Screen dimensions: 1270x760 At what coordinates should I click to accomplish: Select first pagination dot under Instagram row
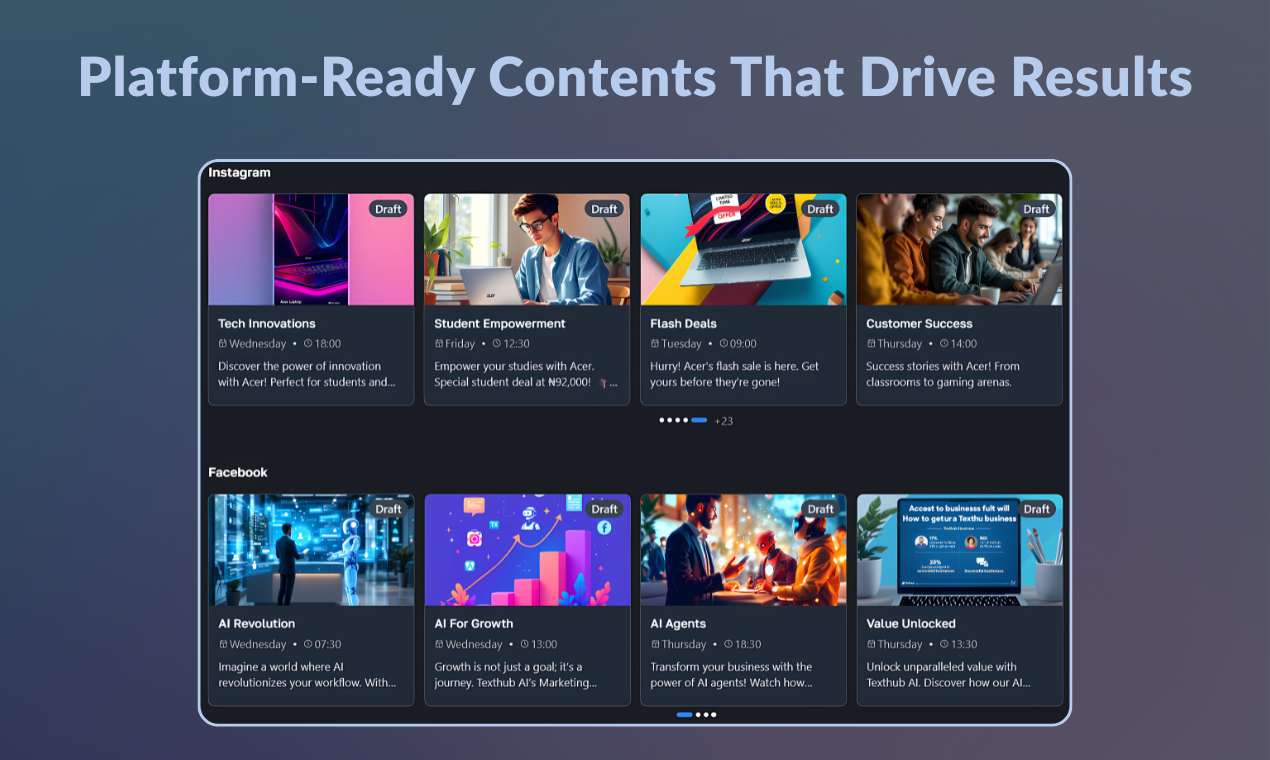click(x=662, y=420)
